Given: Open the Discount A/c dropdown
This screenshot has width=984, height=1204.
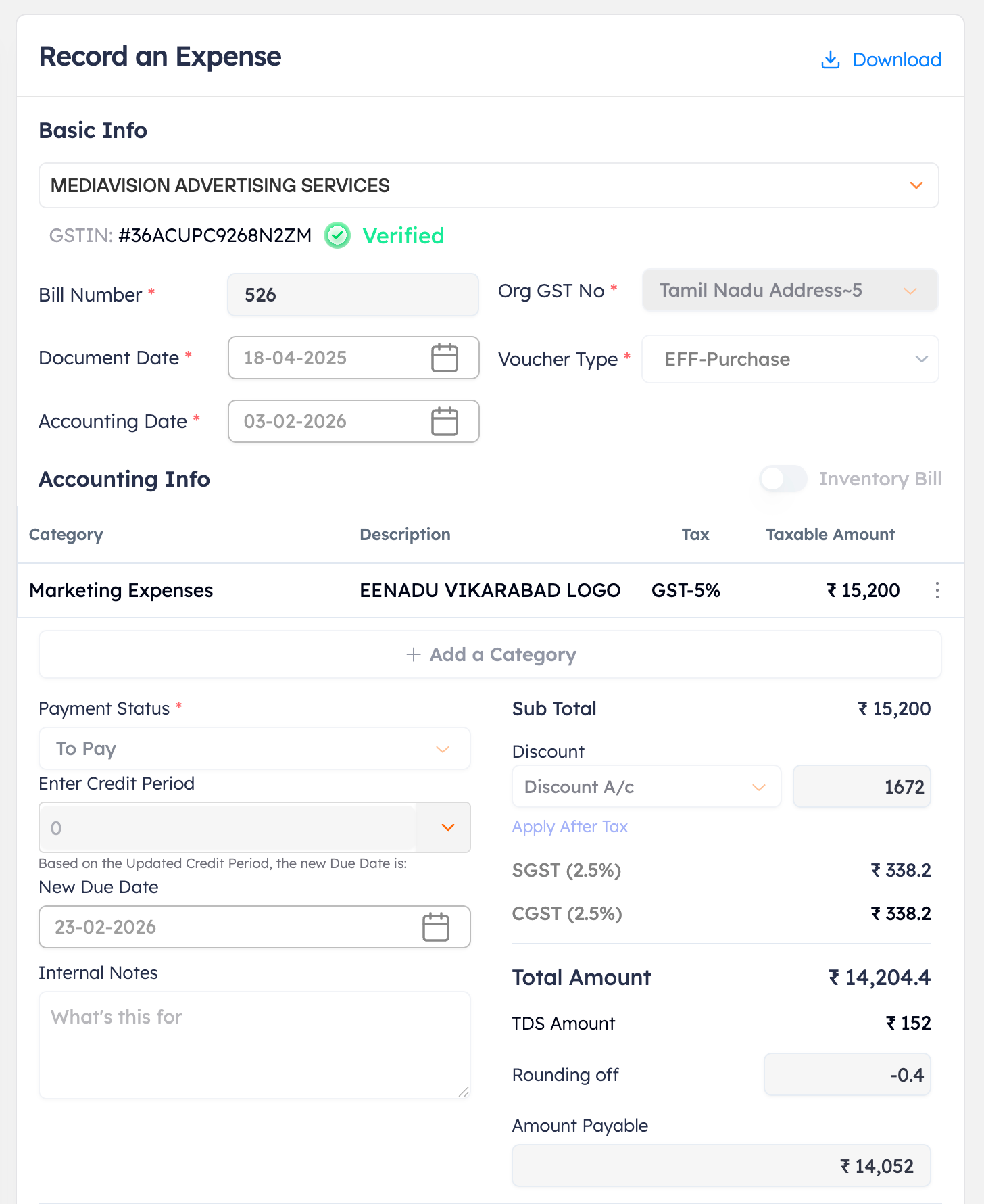Looking at the screenshot, I should 758,787.
